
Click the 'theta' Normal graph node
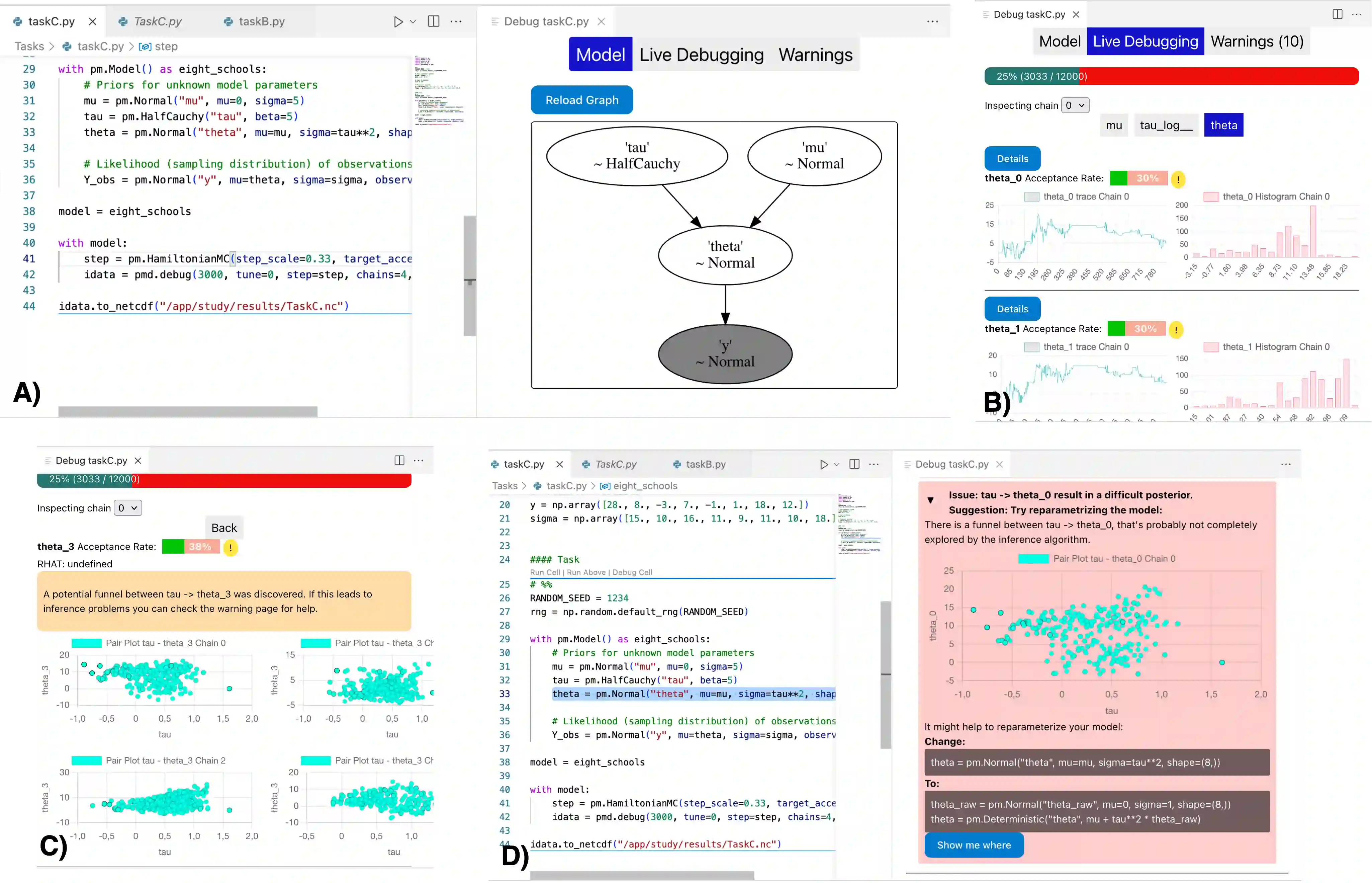click(x=725, y=255)
